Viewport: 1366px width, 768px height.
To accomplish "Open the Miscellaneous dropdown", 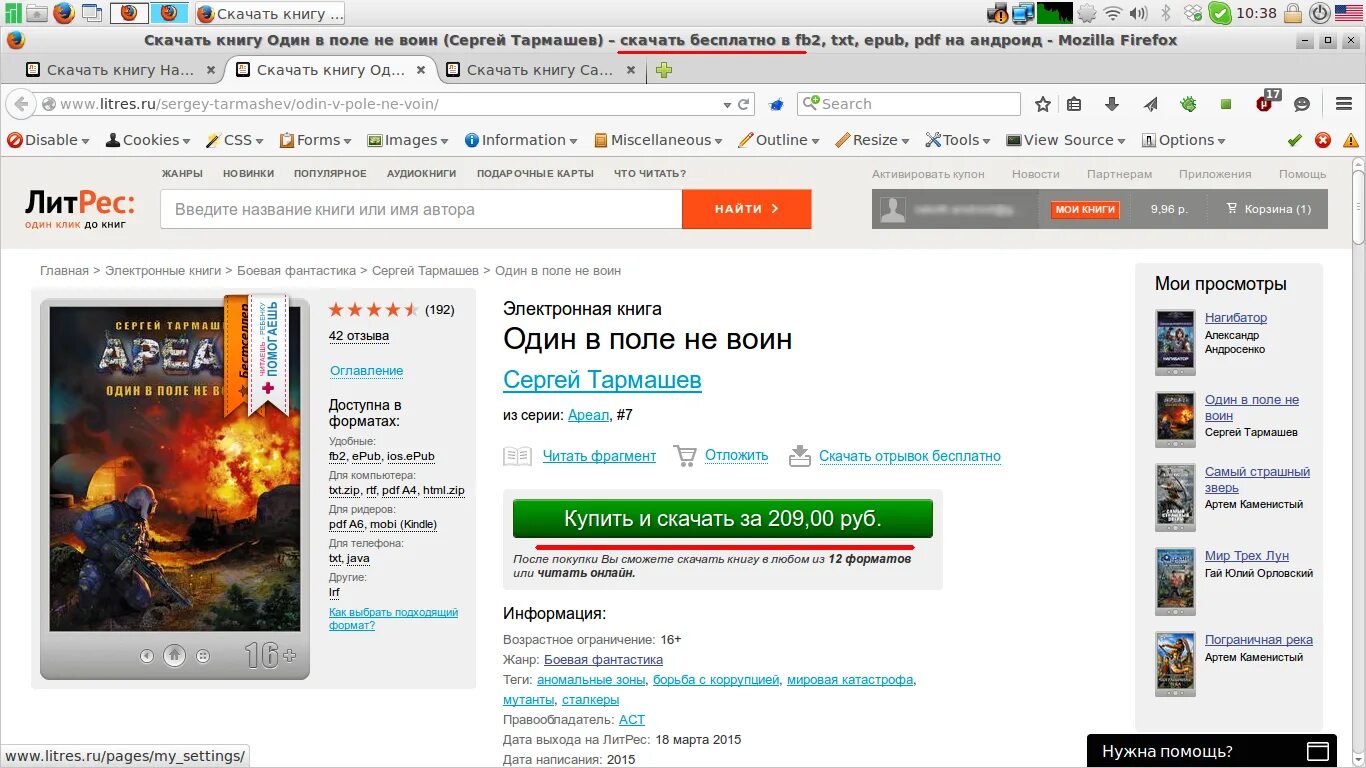I will [659, 140].
